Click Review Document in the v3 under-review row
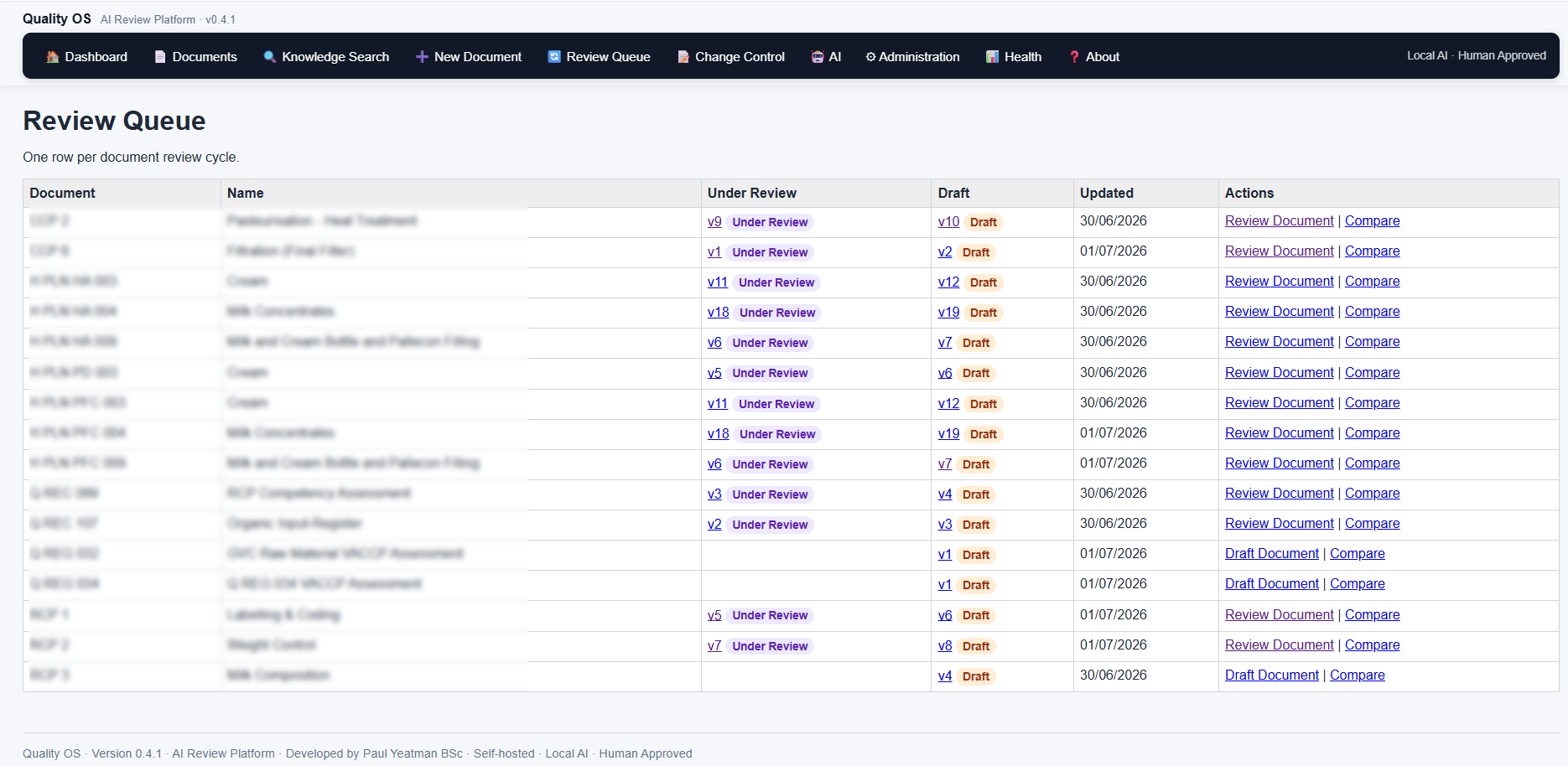Screen dimensions: 1568x766 (x=1279, y=494)
